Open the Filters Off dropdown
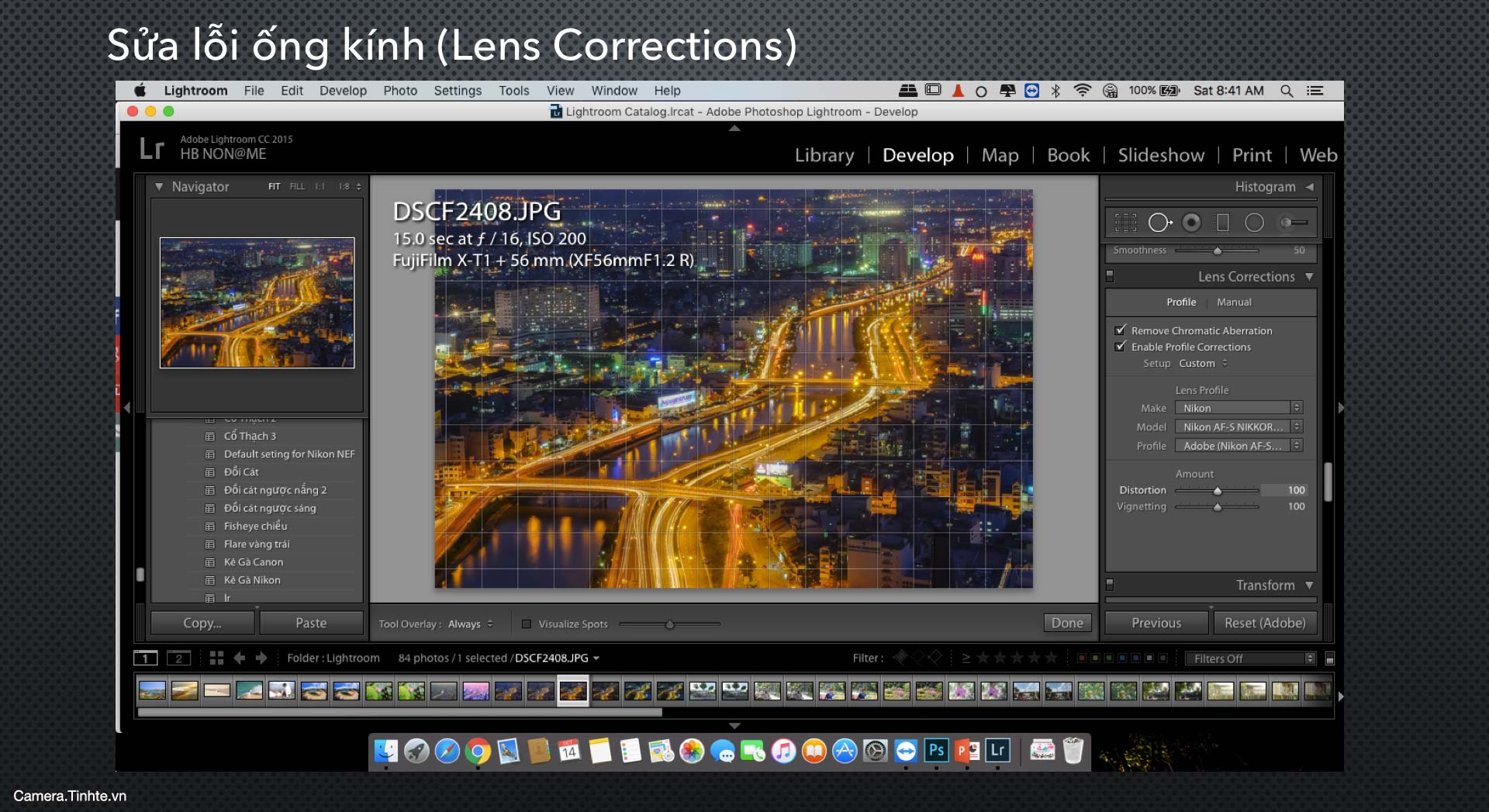 1250,658
